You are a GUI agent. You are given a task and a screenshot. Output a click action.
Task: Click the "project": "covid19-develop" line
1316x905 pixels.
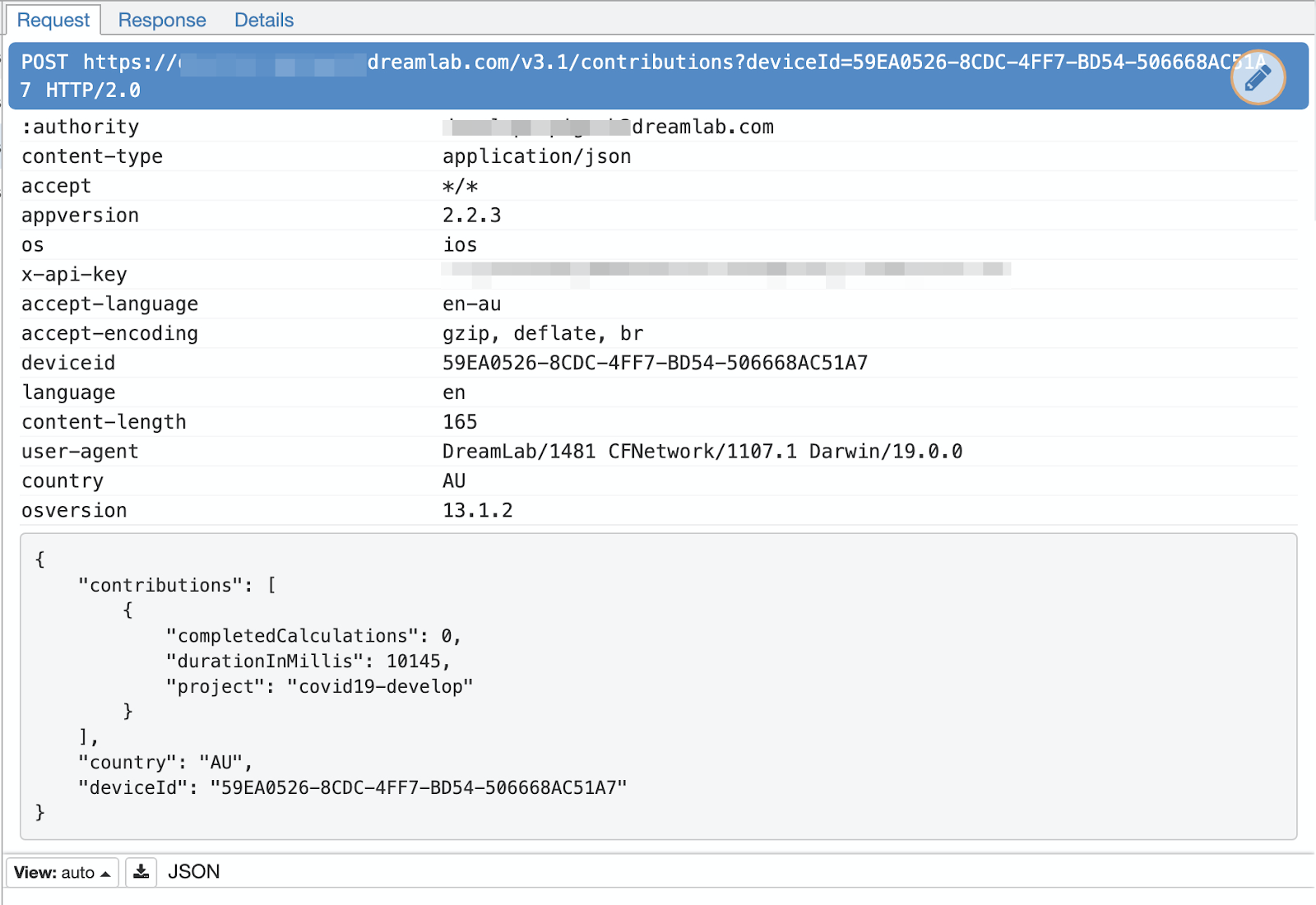tap(319, 687)
